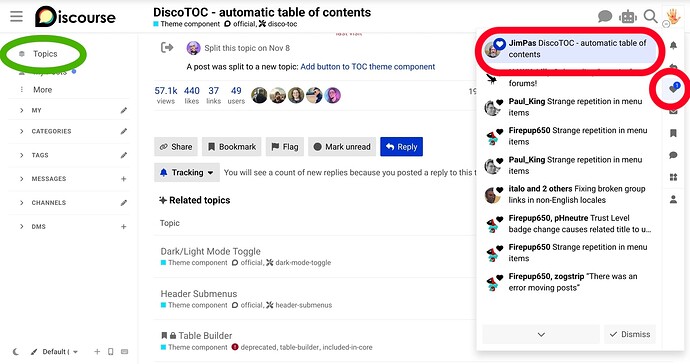Click the split-topic arrow icon

pyautogui.click(x=167, y=47)
